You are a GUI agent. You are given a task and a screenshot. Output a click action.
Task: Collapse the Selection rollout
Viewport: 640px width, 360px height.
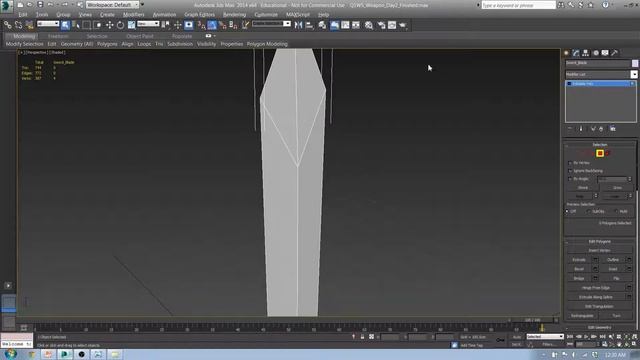tap(600, 145)
